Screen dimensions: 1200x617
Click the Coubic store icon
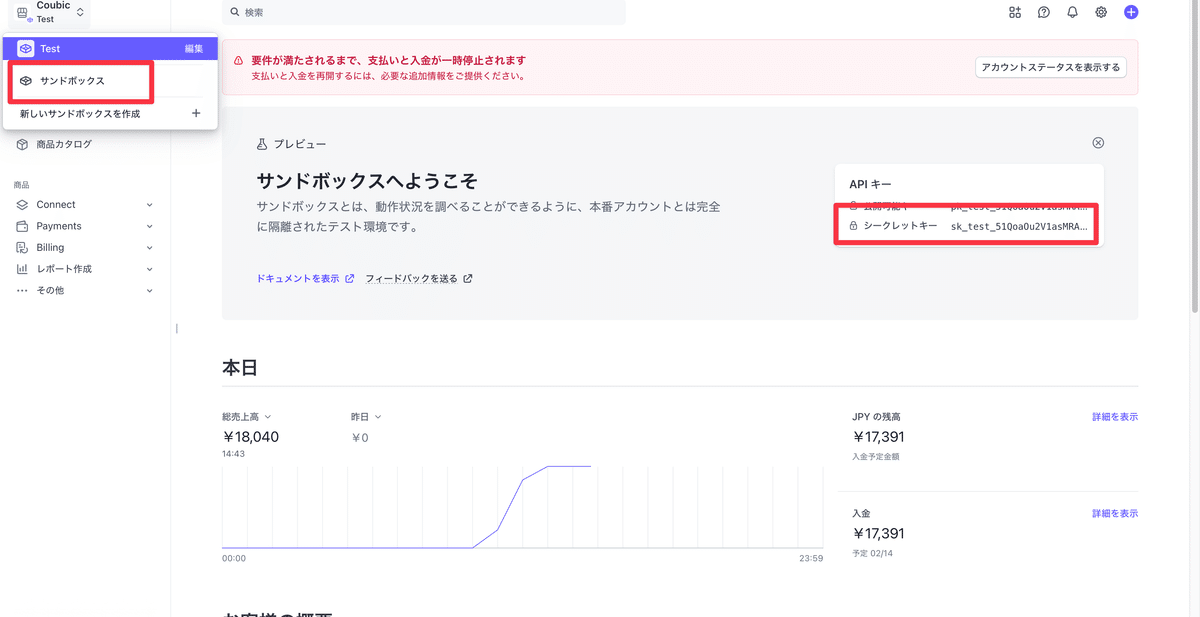click(x=23, y=12)
